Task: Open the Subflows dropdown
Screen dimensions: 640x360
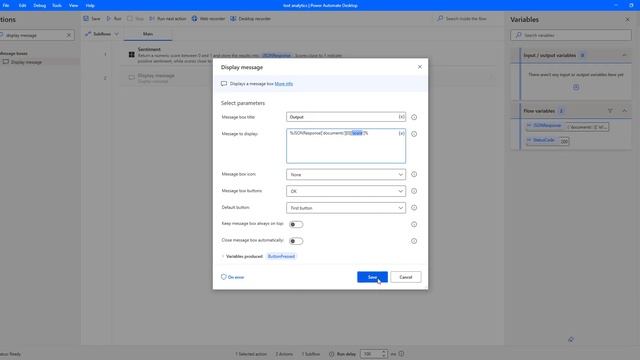Action: pyautogui.click(x=102, y=34)
